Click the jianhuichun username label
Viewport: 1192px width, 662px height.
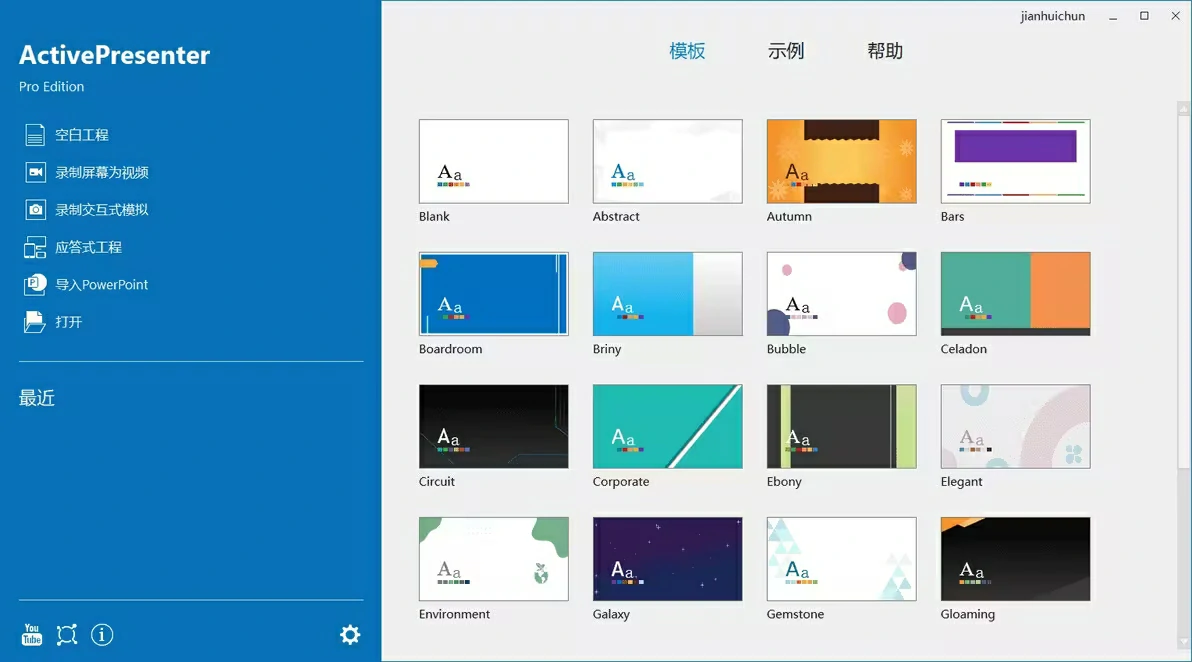pyautogui.click(x=1052, y=16)
